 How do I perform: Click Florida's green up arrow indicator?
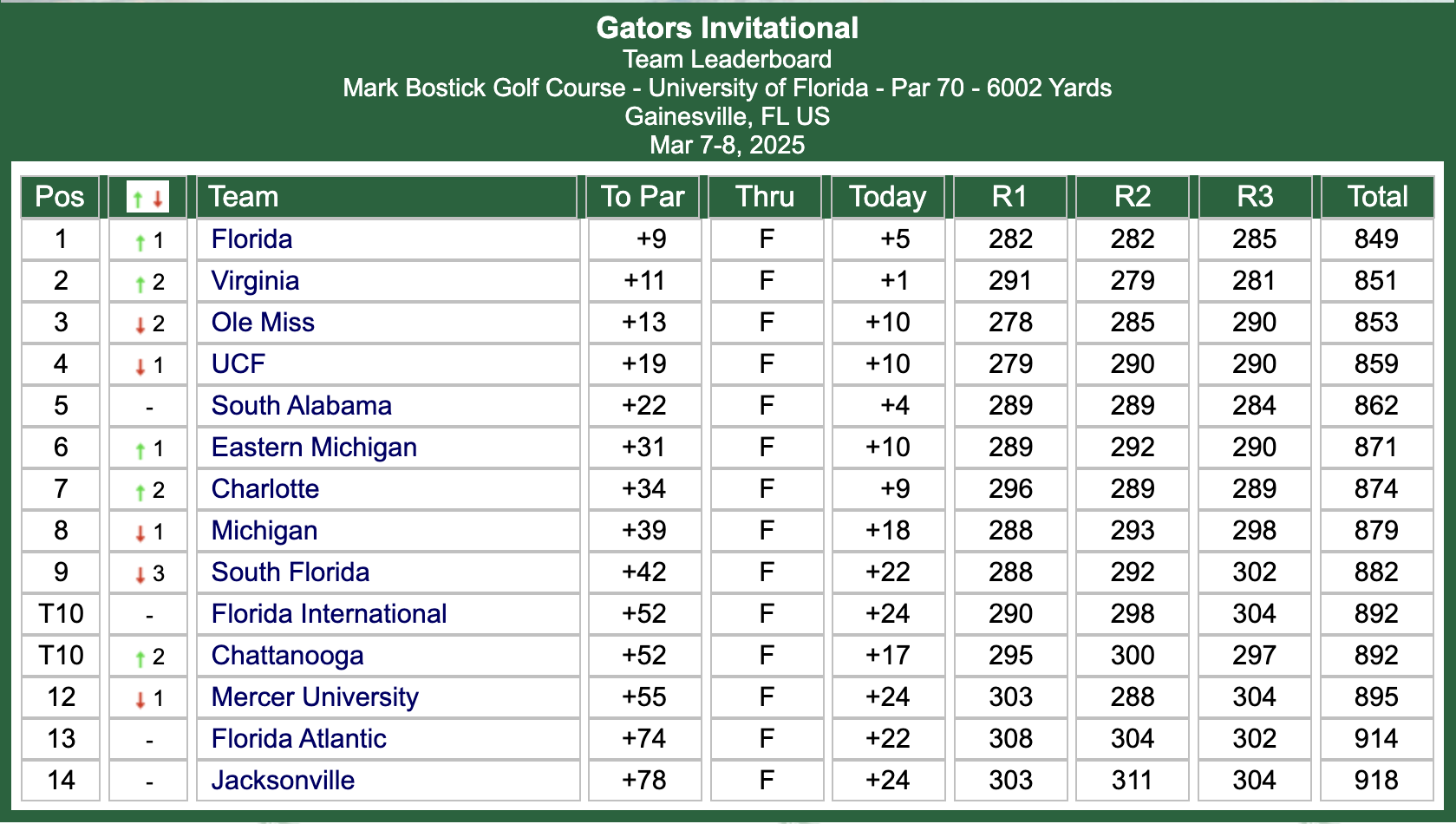(140, 242)
